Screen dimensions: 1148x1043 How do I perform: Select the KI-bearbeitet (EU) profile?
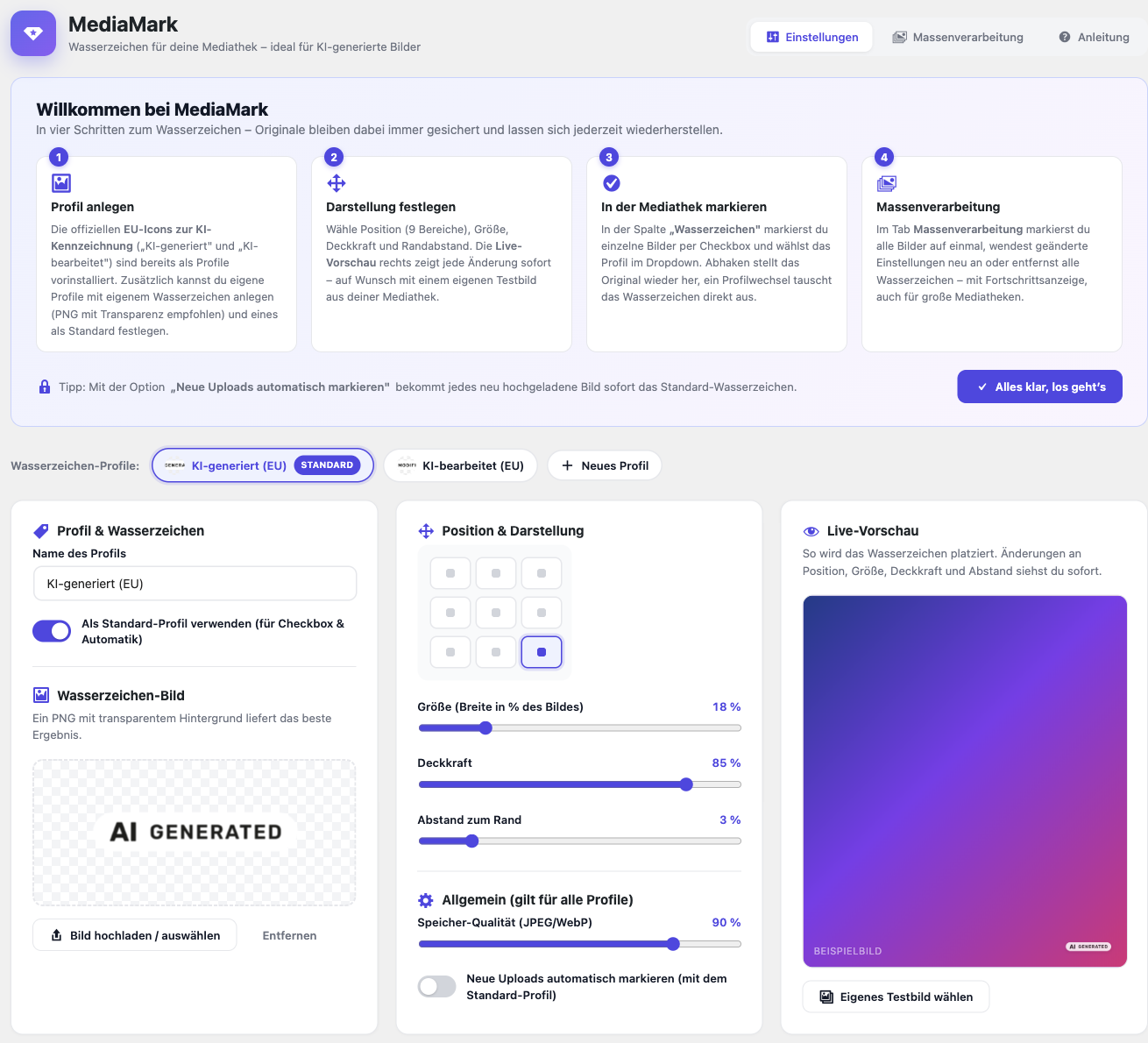461,465
